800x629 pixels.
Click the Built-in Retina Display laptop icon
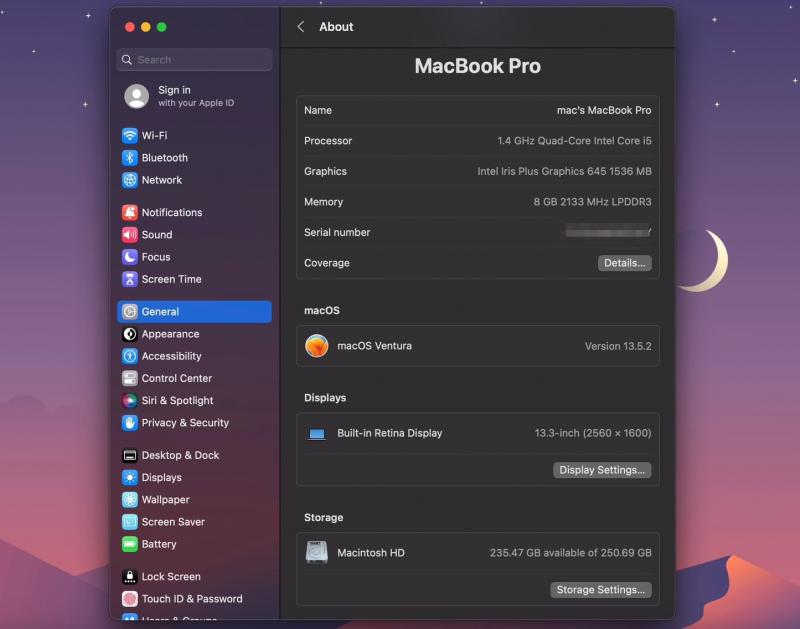pyautogui.click(x=316, y=434)
